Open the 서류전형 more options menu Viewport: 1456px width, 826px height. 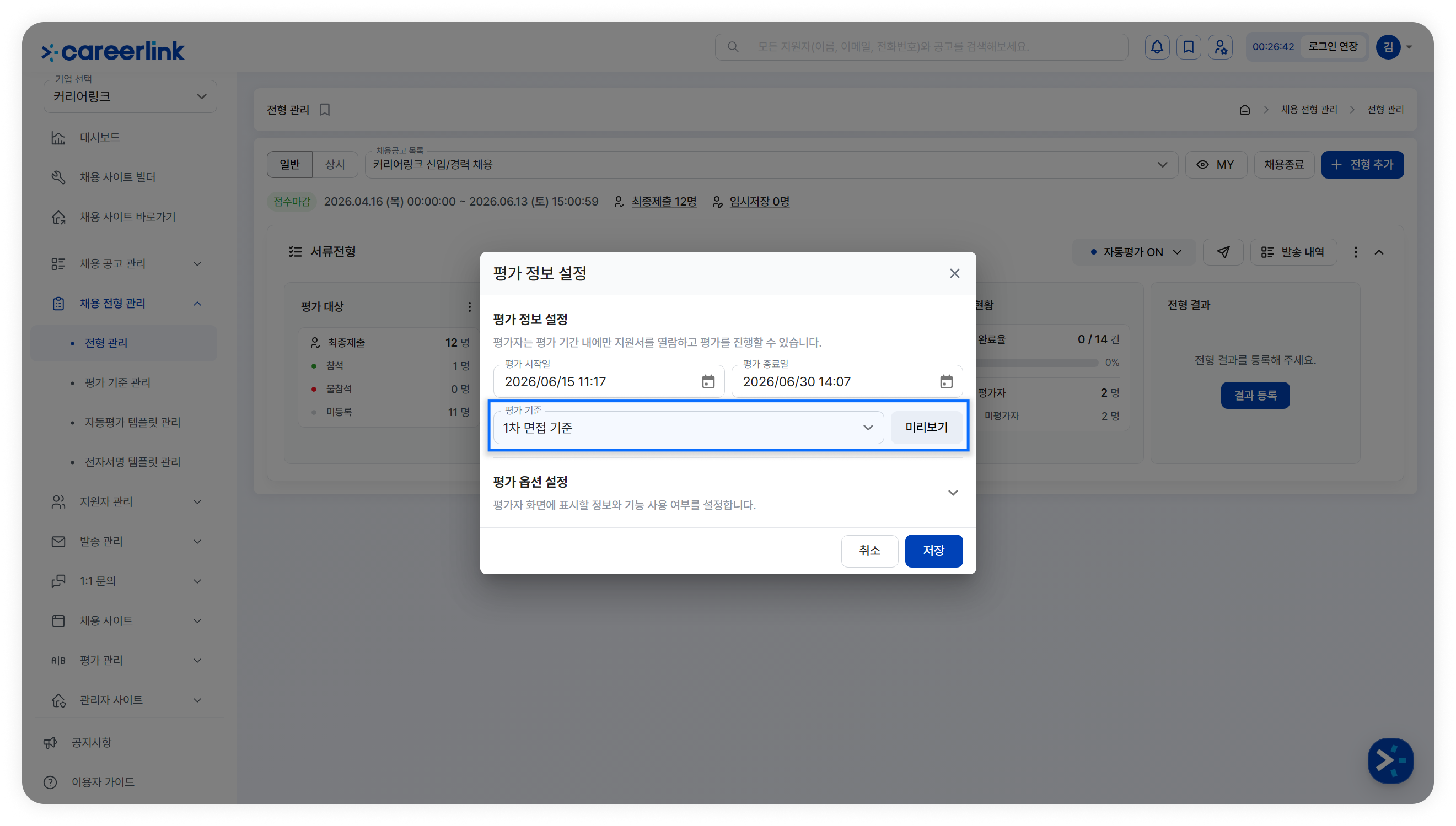tap(1356, 252)
